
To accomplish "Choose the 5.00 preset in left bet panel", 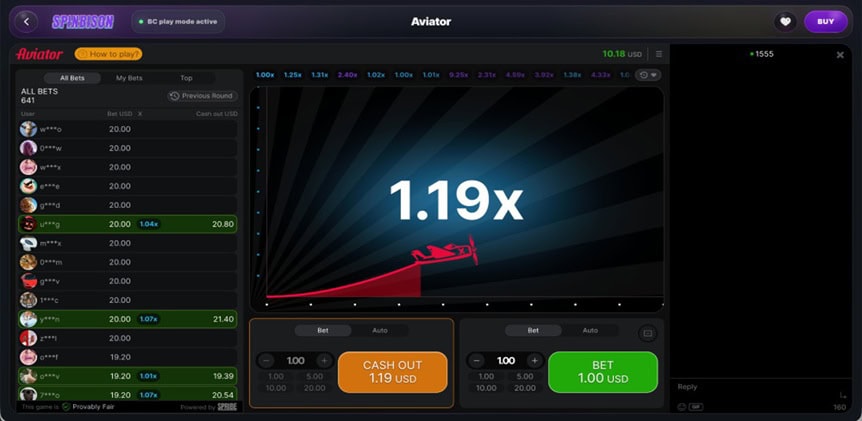I will 315,376.
